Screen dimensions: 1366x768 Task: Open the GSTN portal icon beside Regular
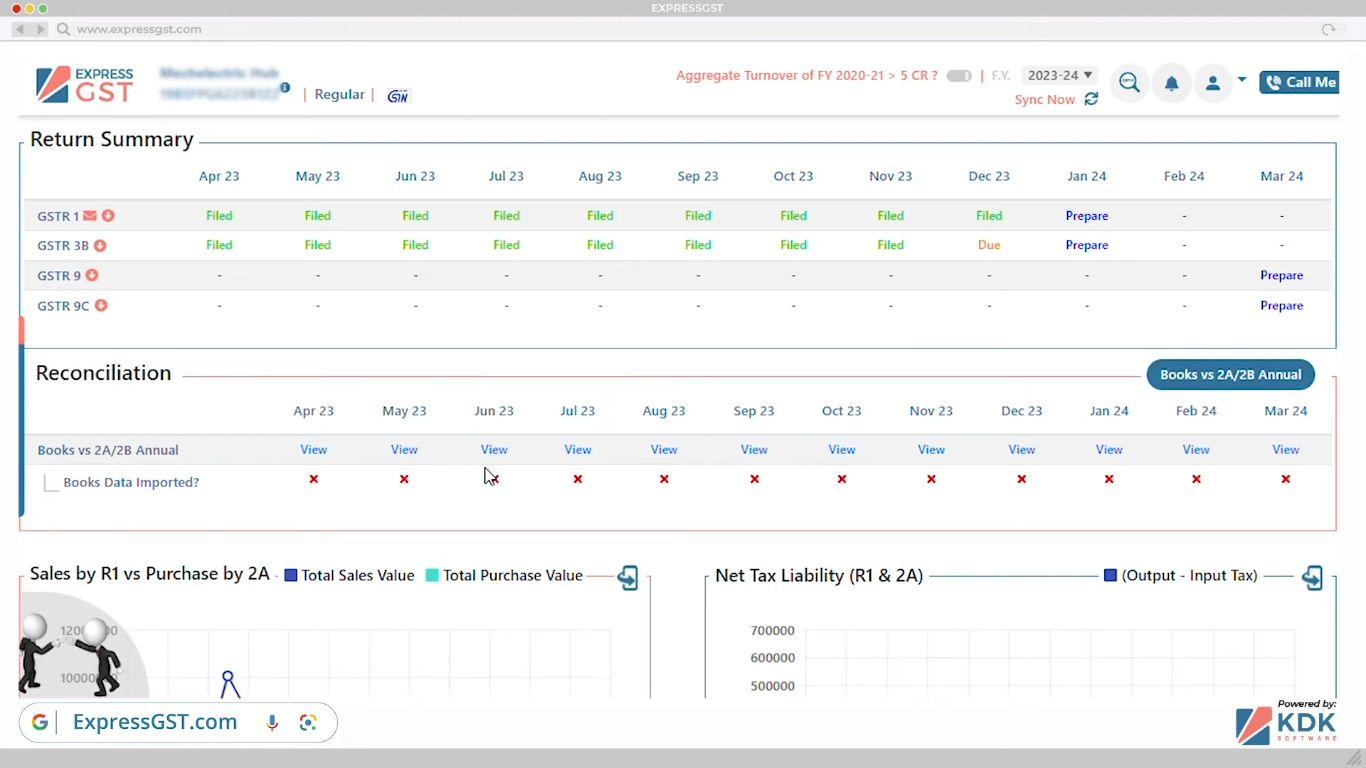coord(398,95)
